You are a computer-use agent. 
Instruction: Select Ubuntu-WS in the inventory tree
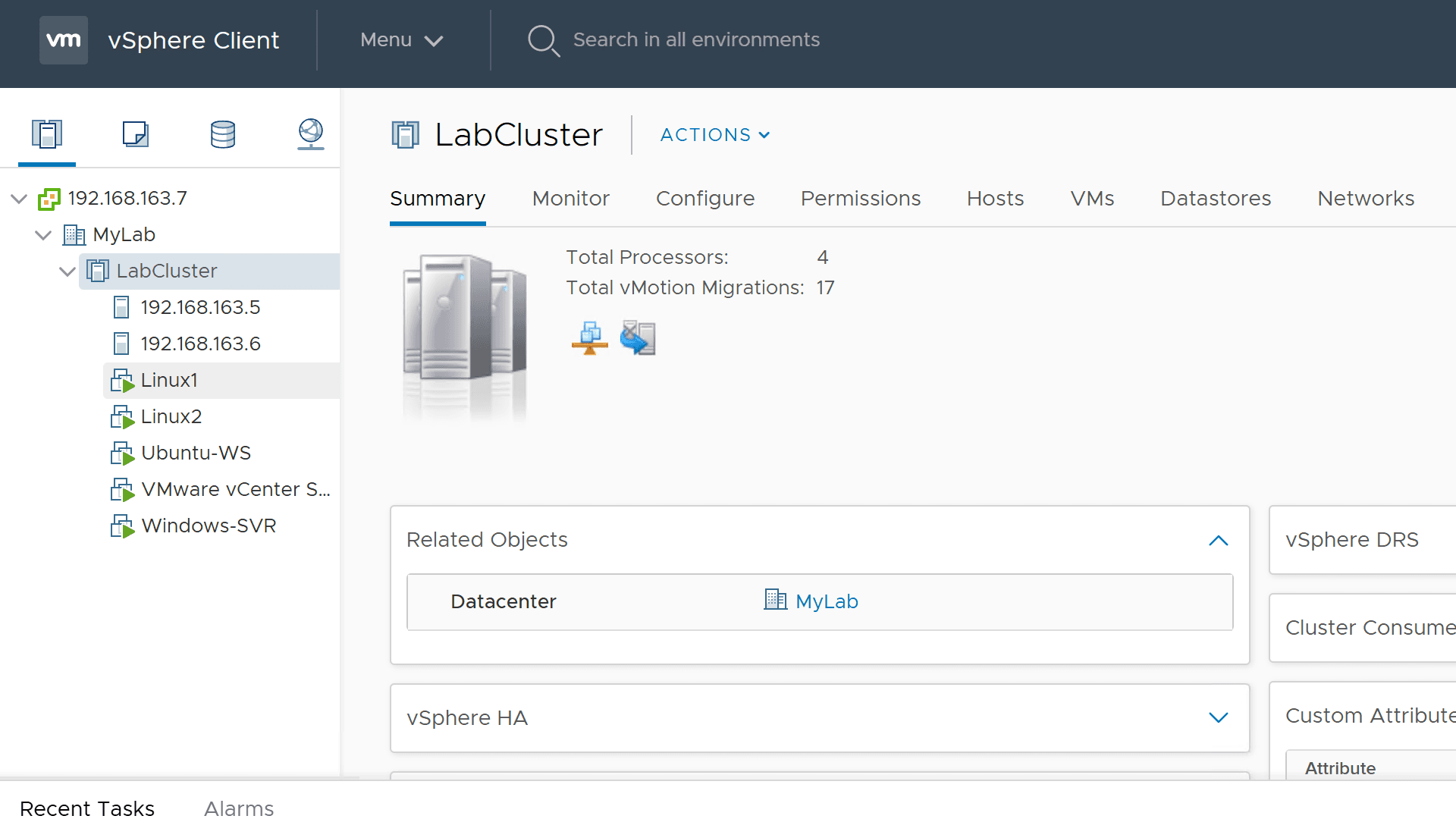click(x=196, y=453)
